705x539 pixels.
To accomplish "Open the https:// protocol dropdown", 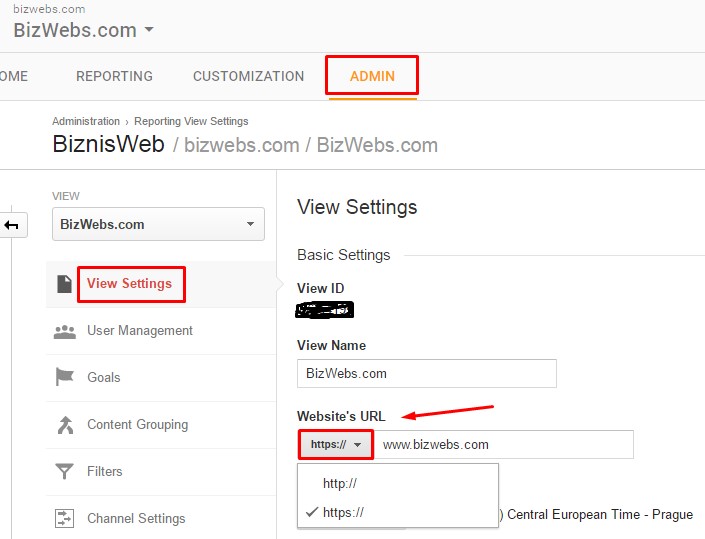I will [336, 445].
